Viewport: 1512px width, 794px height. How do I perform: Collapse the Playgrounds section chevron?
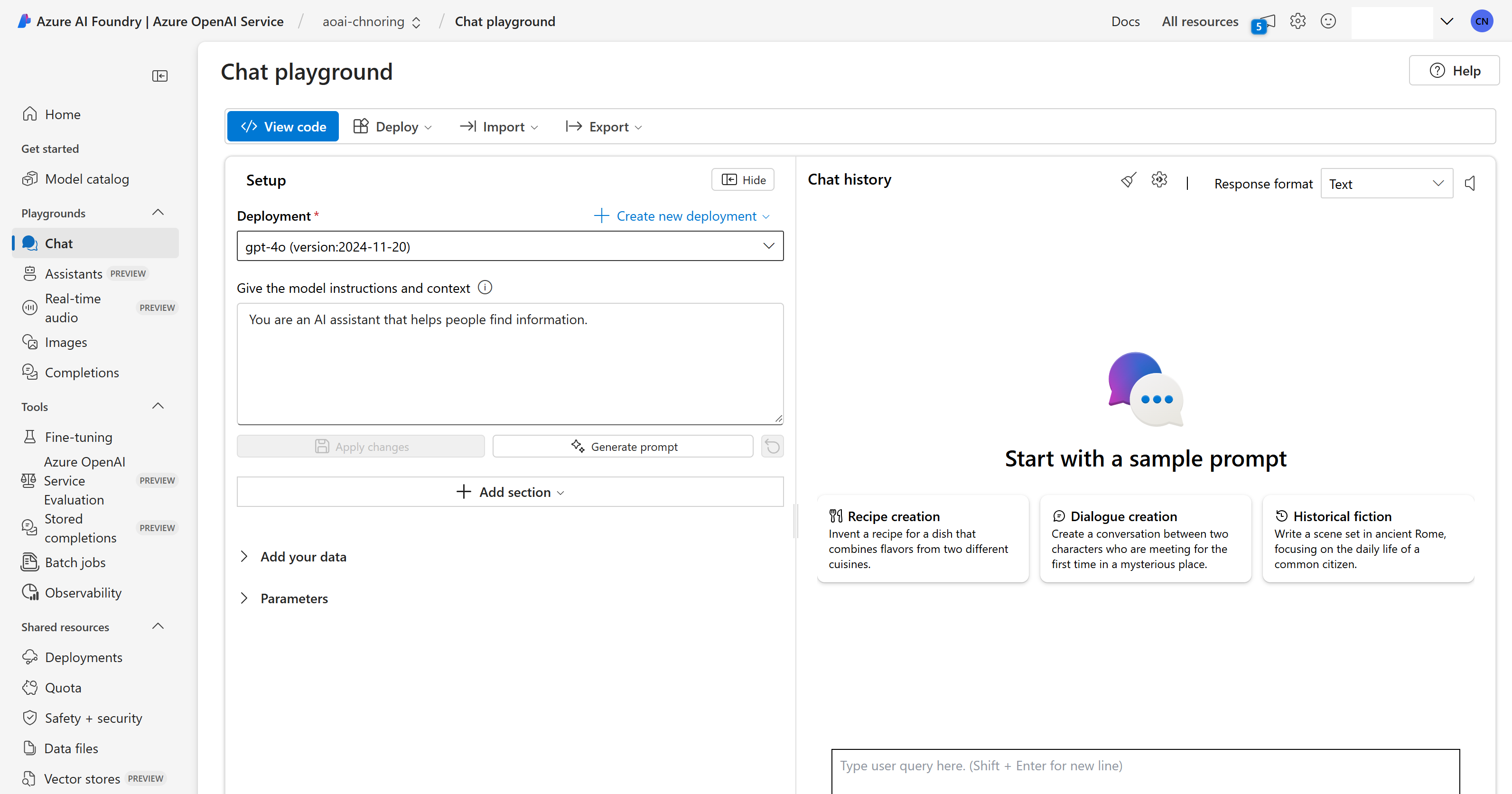[x=158, y=213]
